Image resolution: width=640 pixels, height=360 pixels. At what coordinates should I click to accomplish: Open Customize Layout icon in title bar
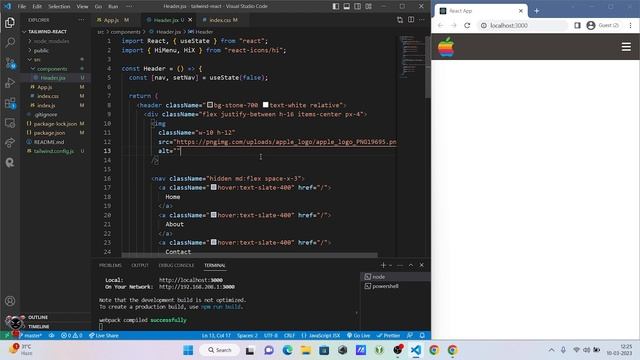point(369,6)
